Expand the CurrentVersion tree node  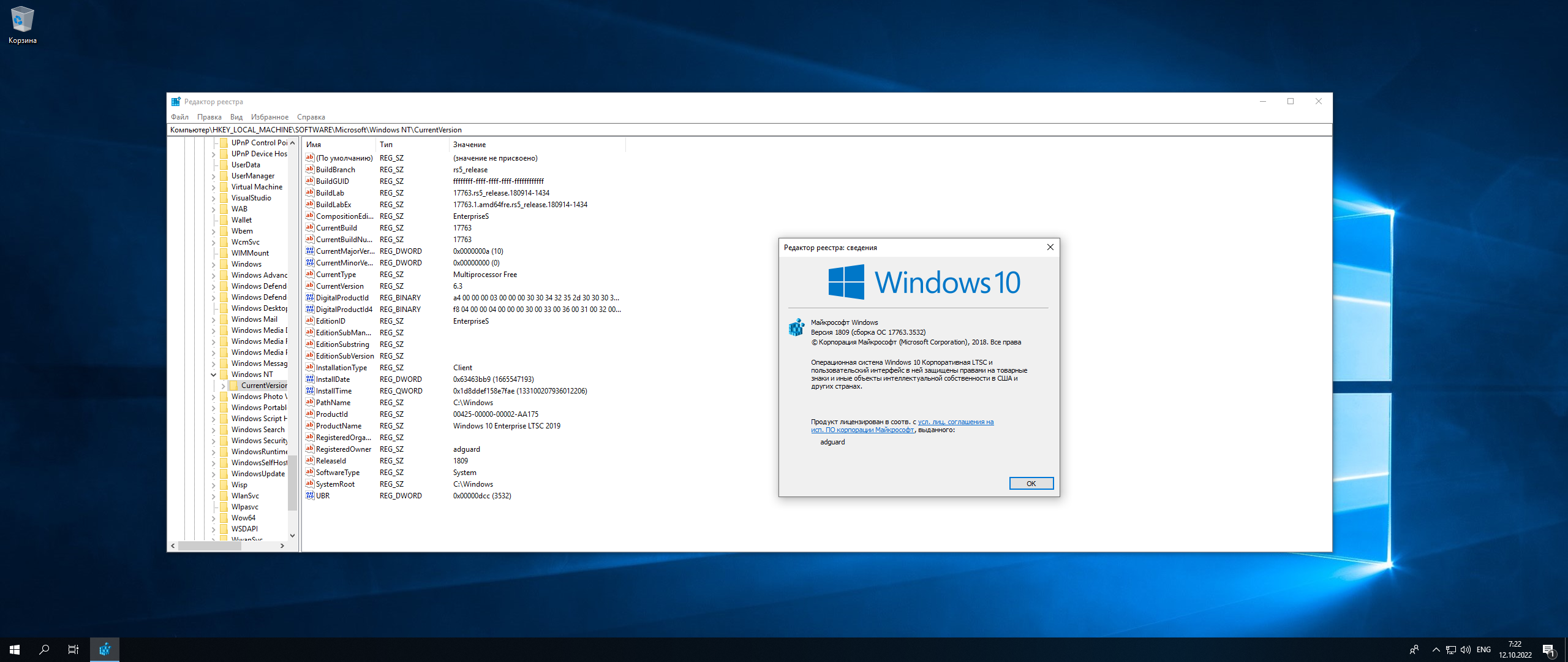pyautogui.click(x=223, y=386)
